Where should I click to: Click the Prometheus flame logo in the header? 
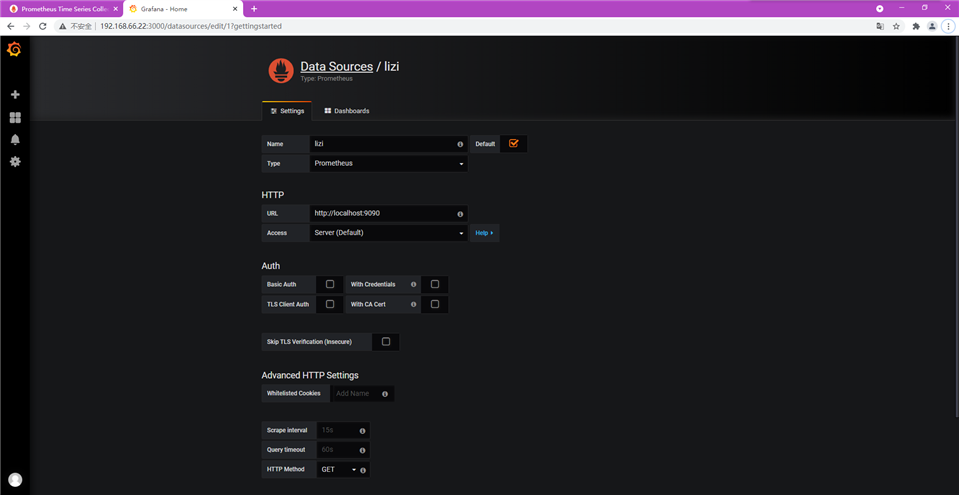coord(281,71)
